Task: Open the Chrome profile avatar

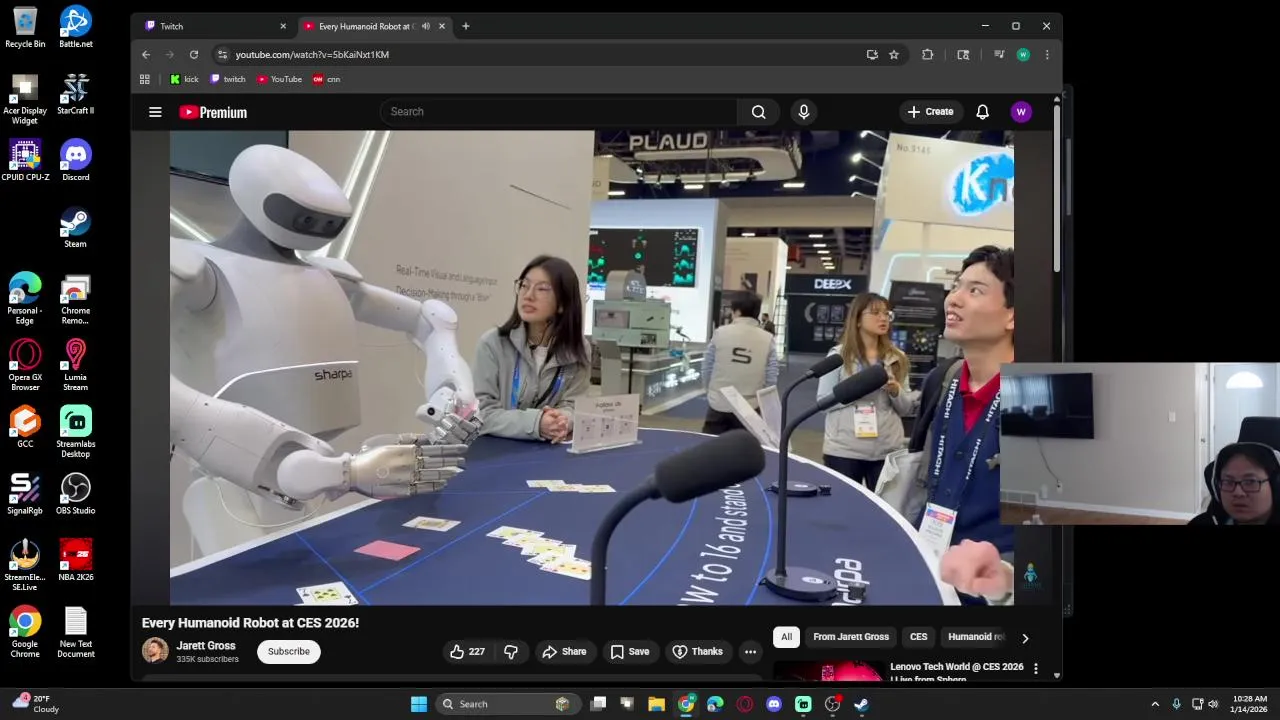Action: [1023, 55]
